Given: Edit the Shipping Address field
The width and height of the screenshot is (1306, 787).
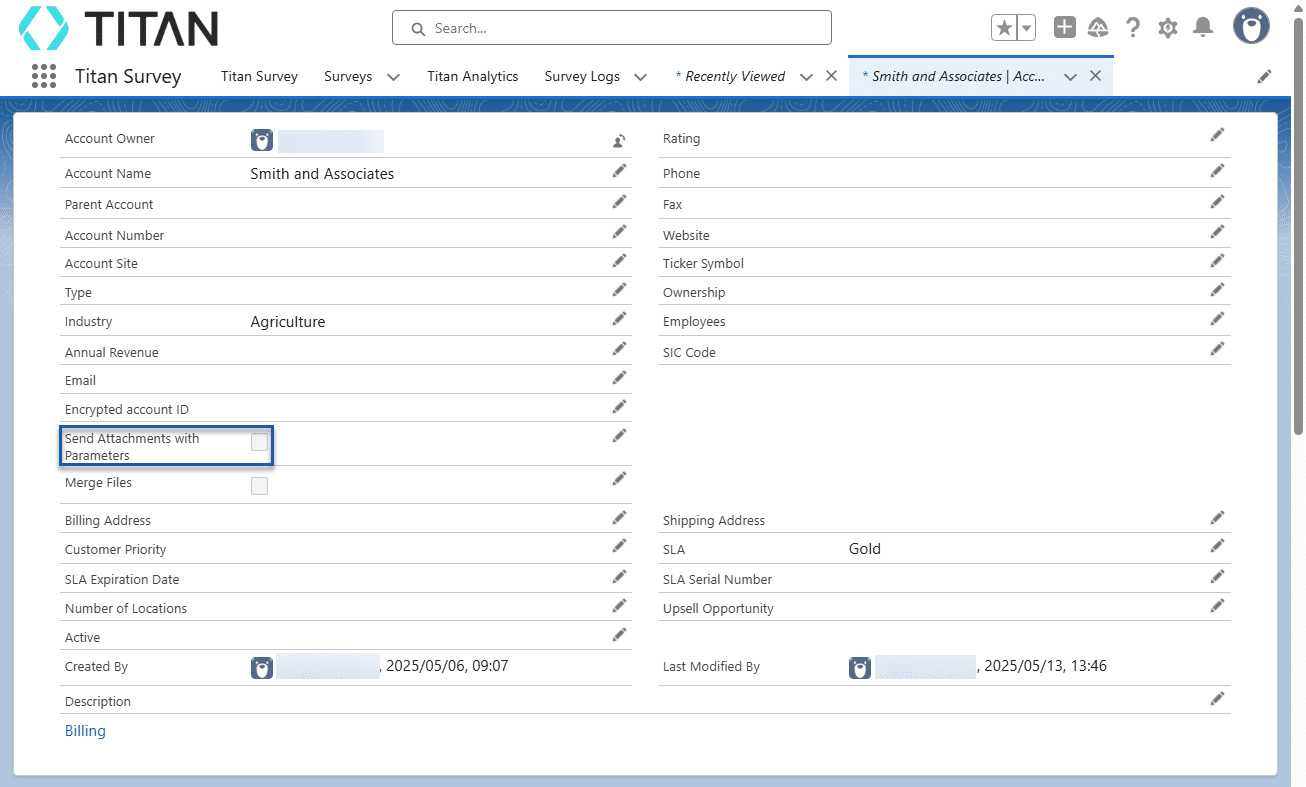Looking at the screenshot, I should 1217,518.
